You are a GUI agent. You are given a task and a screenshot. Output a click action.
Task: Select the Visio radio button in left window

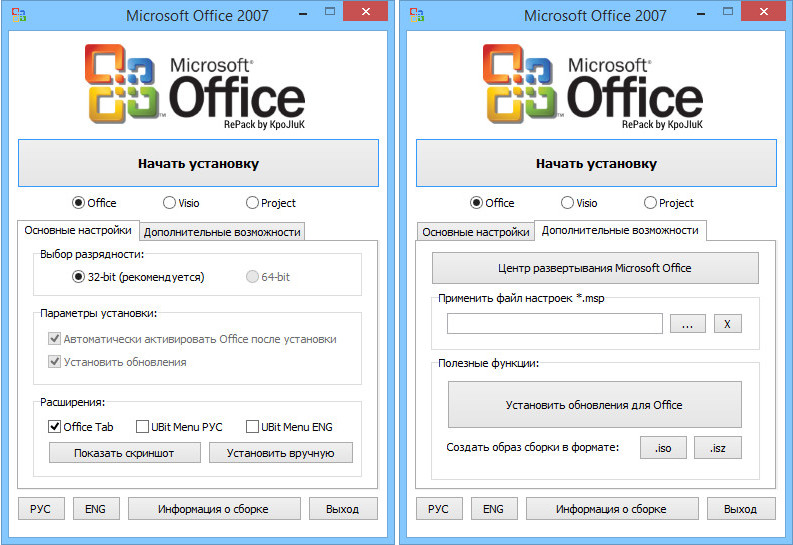coord(169,203)
